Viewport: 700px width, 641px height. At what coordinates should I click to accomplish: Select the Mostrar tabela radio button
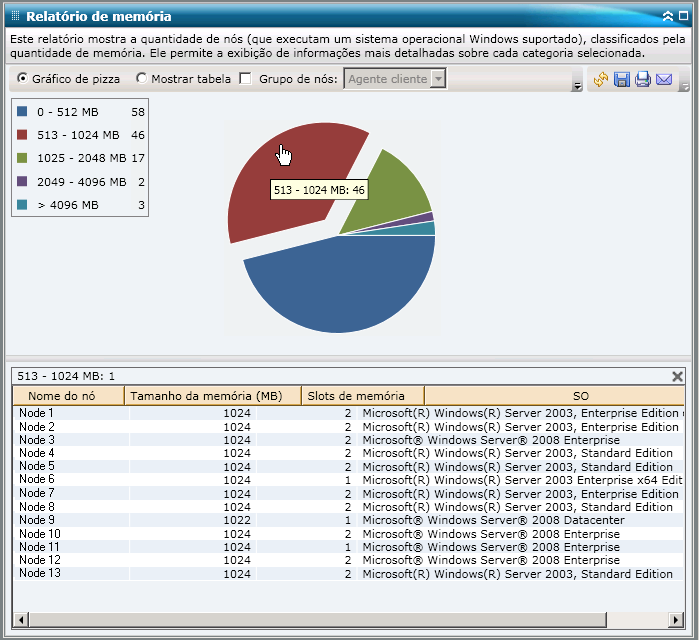click(141, 79)
